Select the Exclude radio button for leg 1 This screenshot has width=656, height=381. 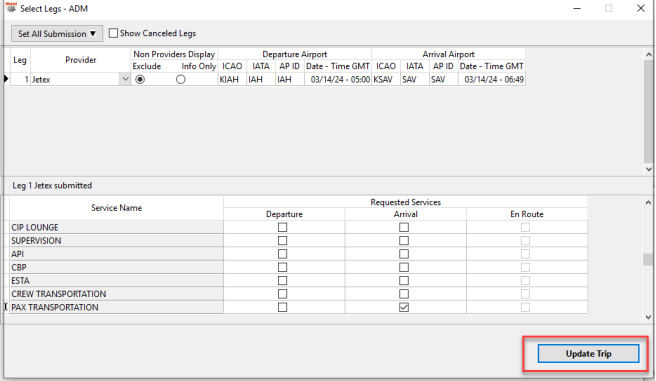tap(140, 79)
